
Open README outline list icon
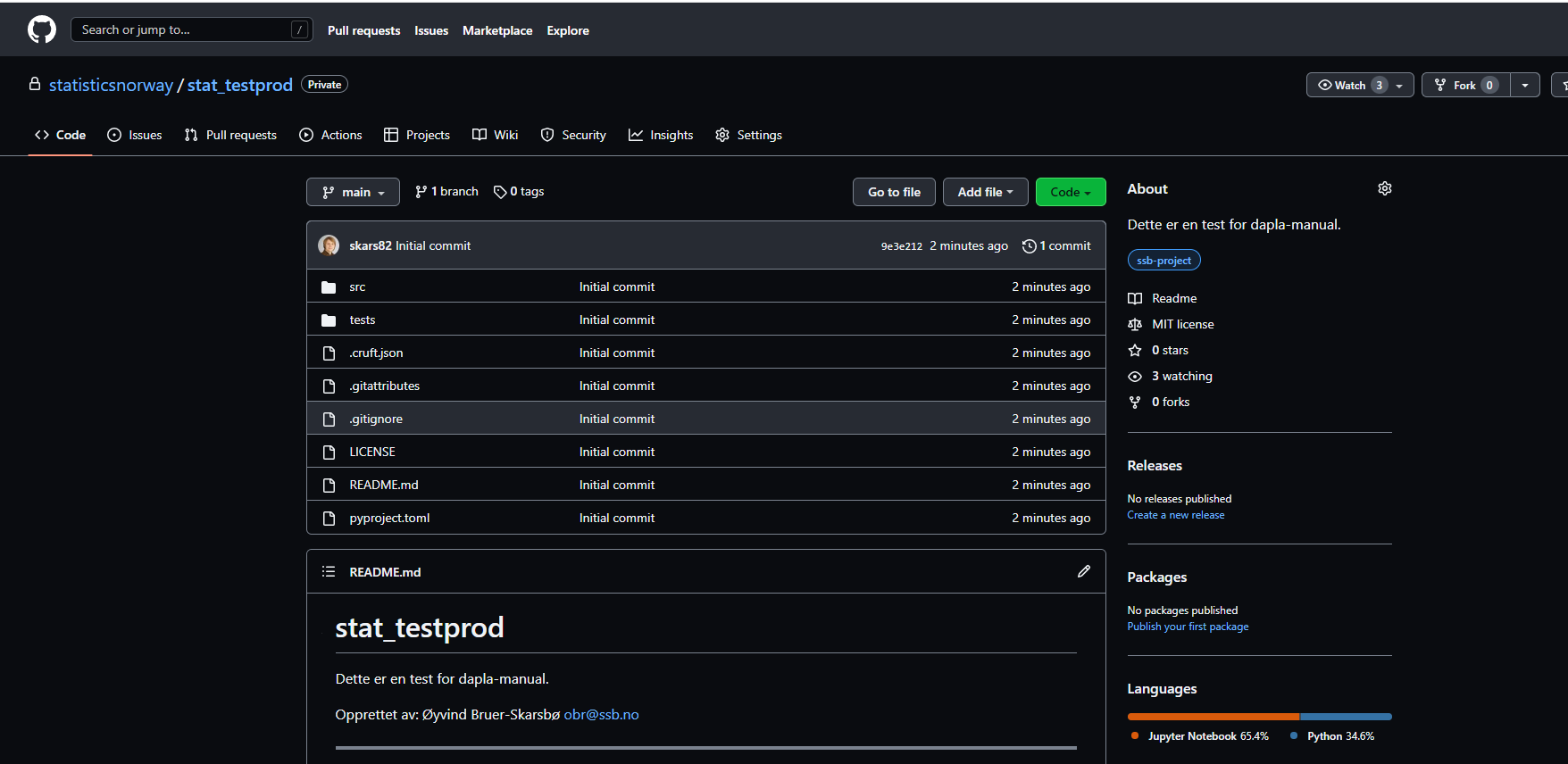[x=329, y=571]
